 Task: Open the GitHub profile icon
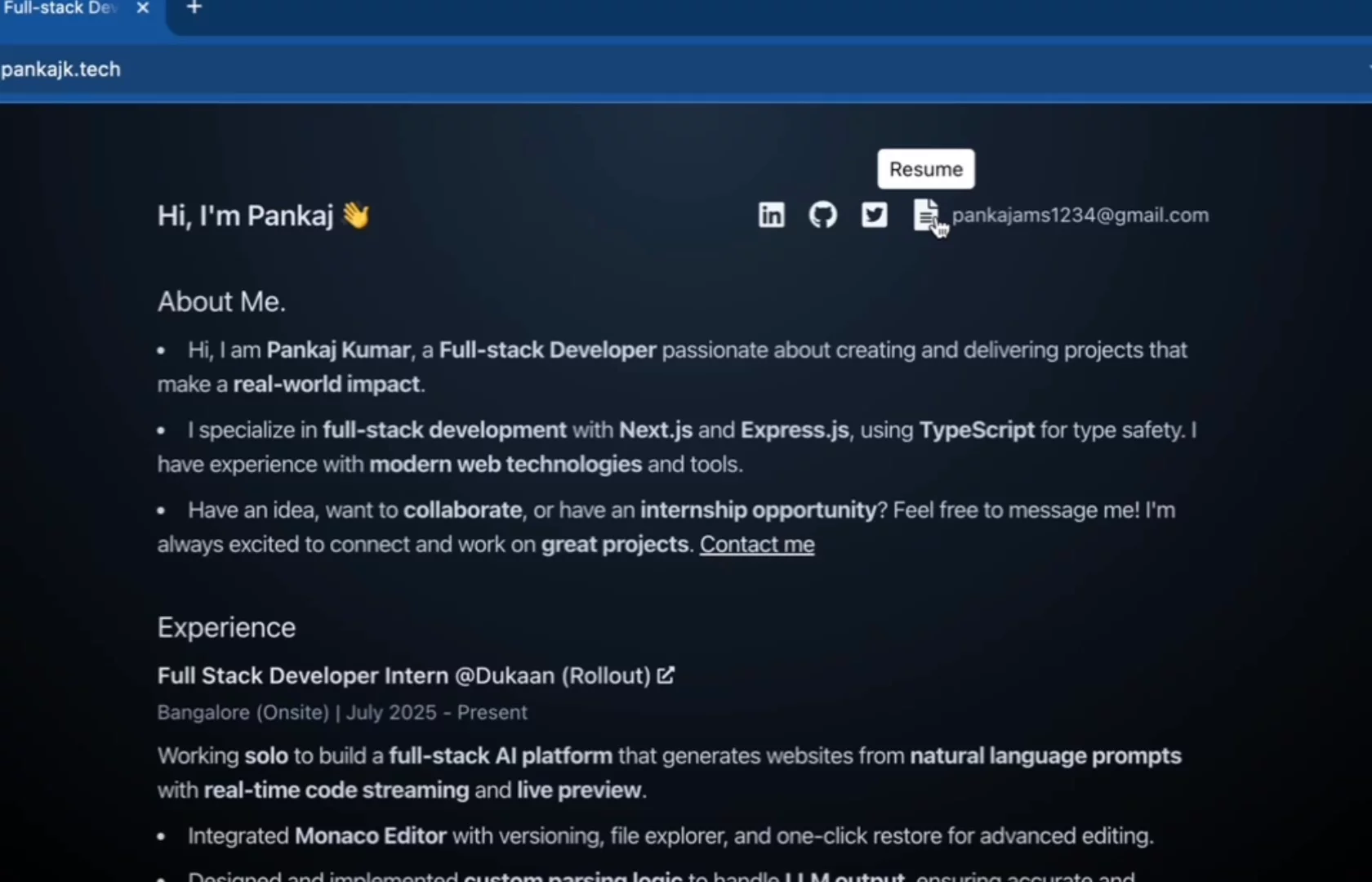(x=822, y=215)
